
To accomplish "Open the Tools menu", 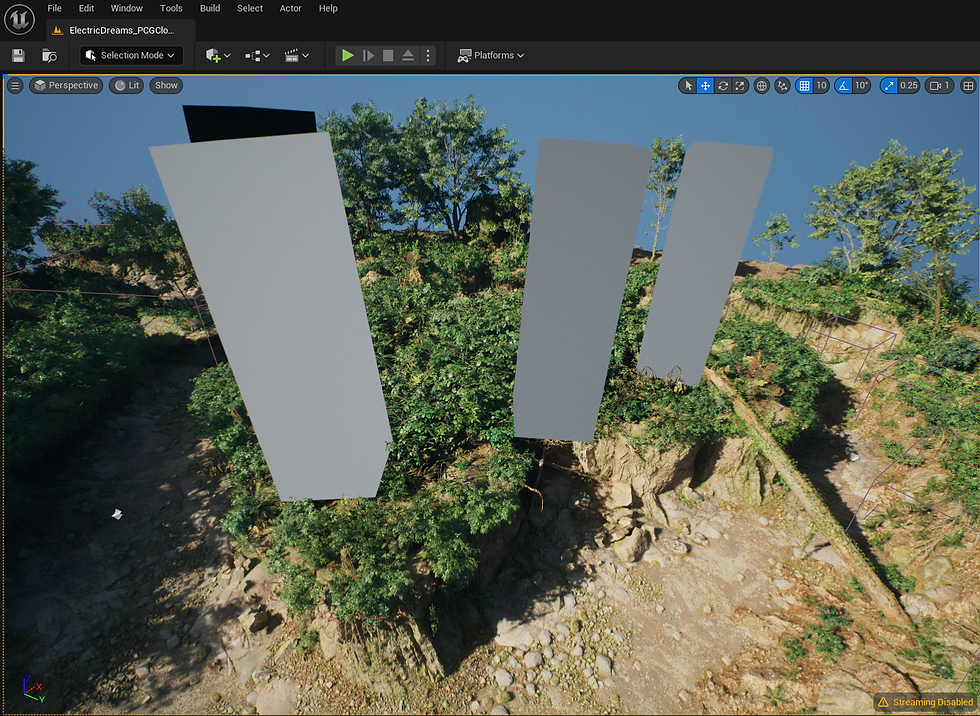I will click(171, 8).
